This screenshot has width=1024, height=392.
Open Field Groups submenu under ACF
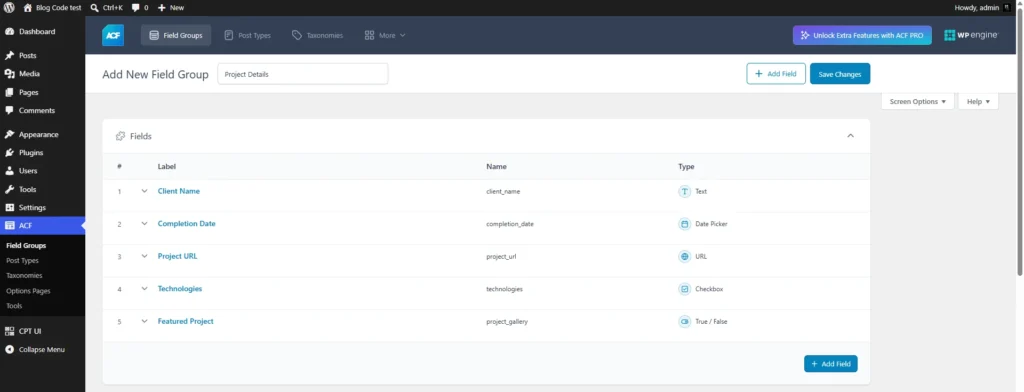pos(26,246)
